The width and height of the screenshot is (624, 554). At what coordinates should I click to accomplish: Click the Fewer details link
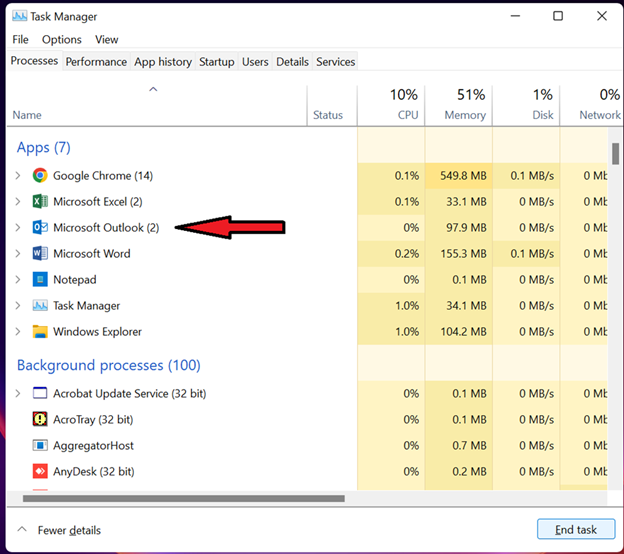[x=69, y=530]
